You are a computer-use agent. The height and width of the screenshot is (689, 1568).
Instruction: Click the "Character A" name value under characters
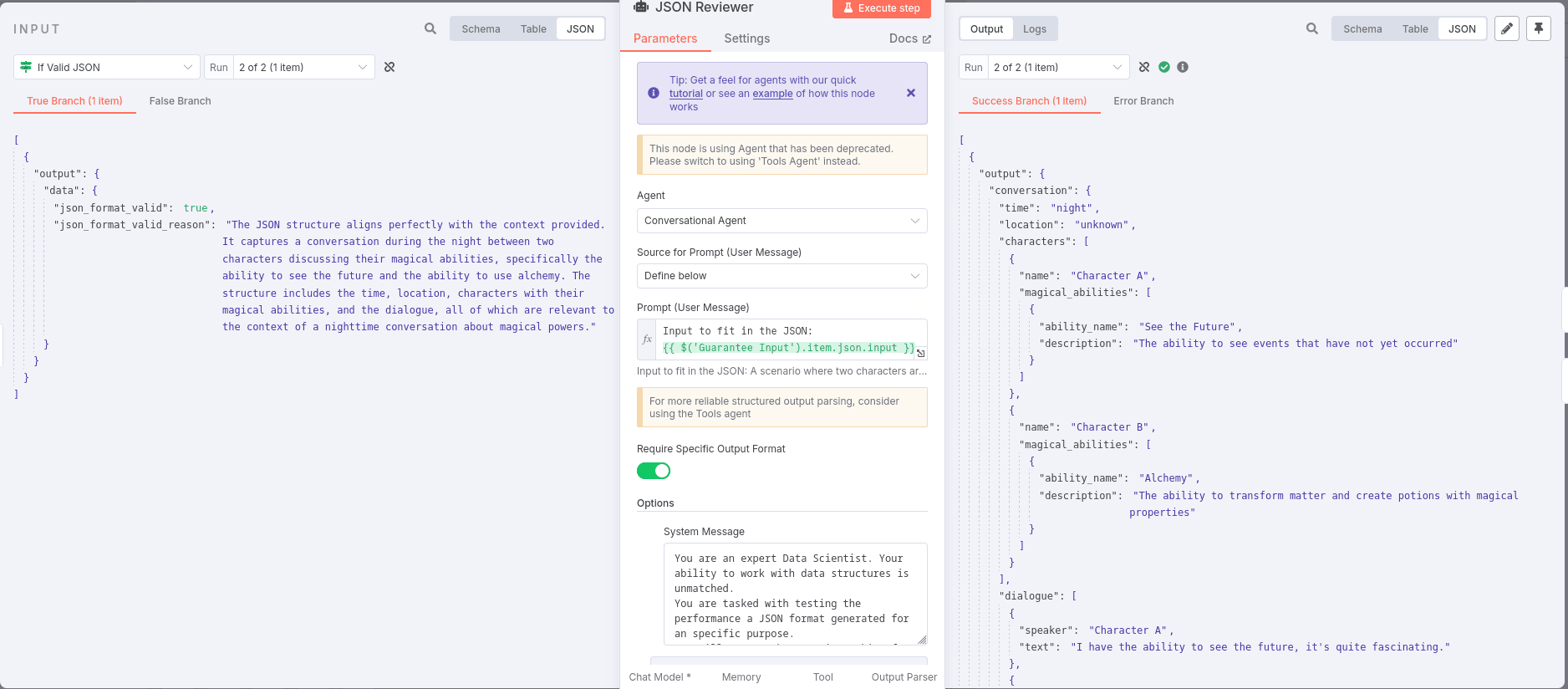point(1109,276)
